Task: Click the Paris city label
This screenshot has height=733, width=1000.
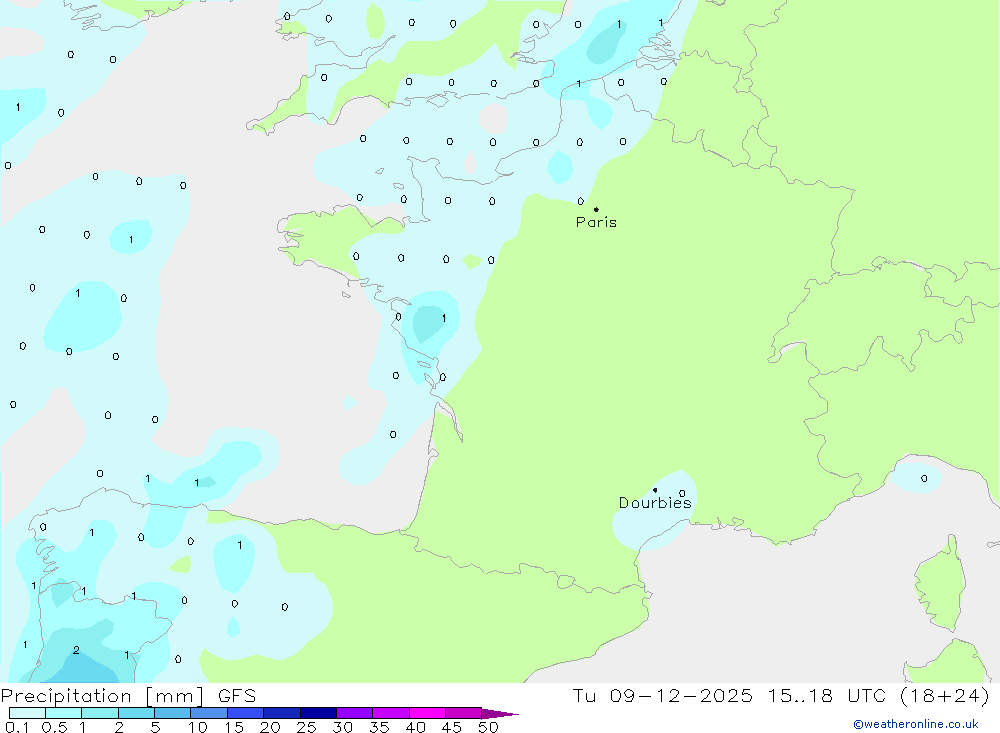Action: pyautogui.click(x=596, y=222)
